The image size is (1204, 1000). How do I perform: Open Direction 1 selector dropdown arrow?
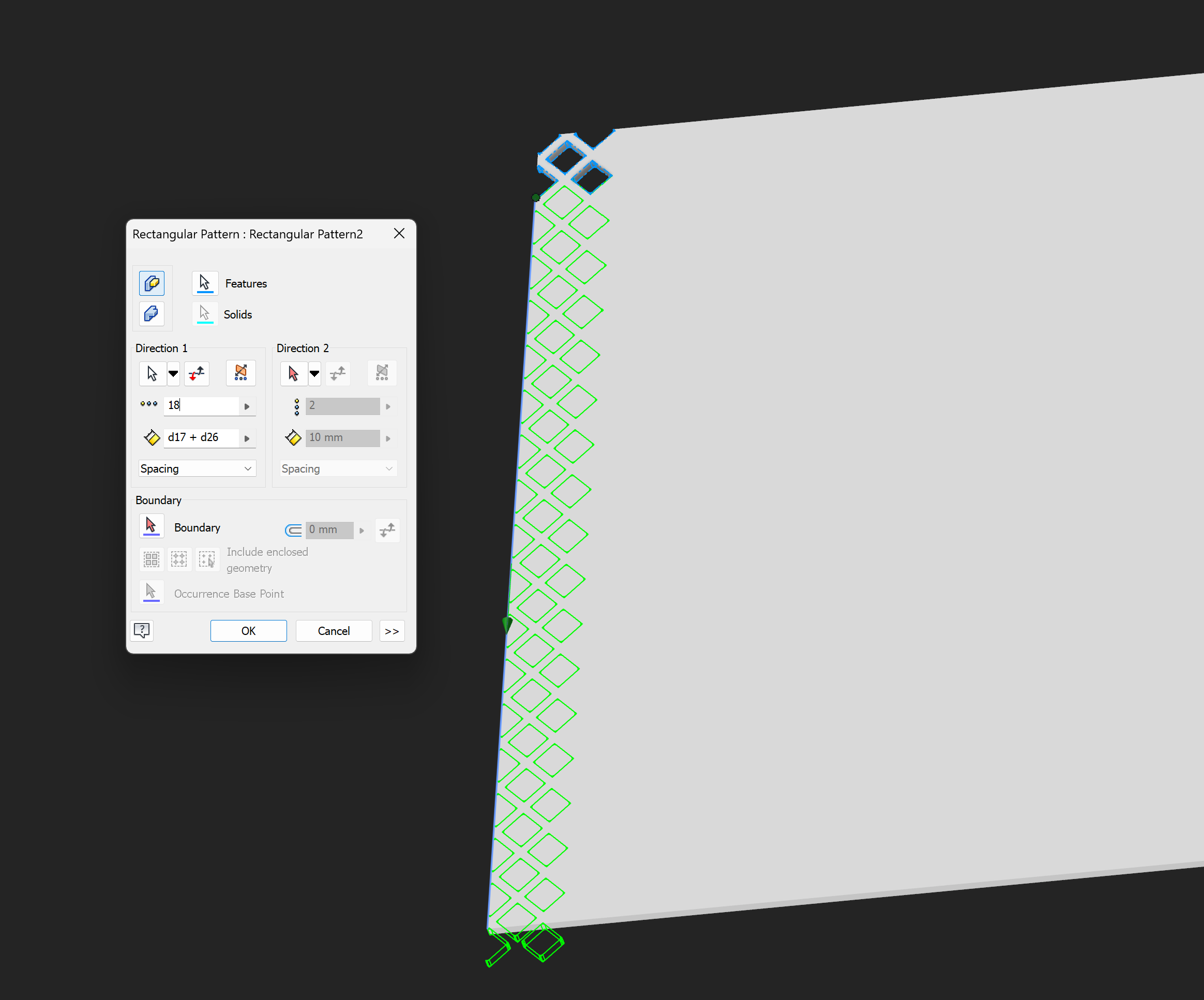tap(173, 374)
